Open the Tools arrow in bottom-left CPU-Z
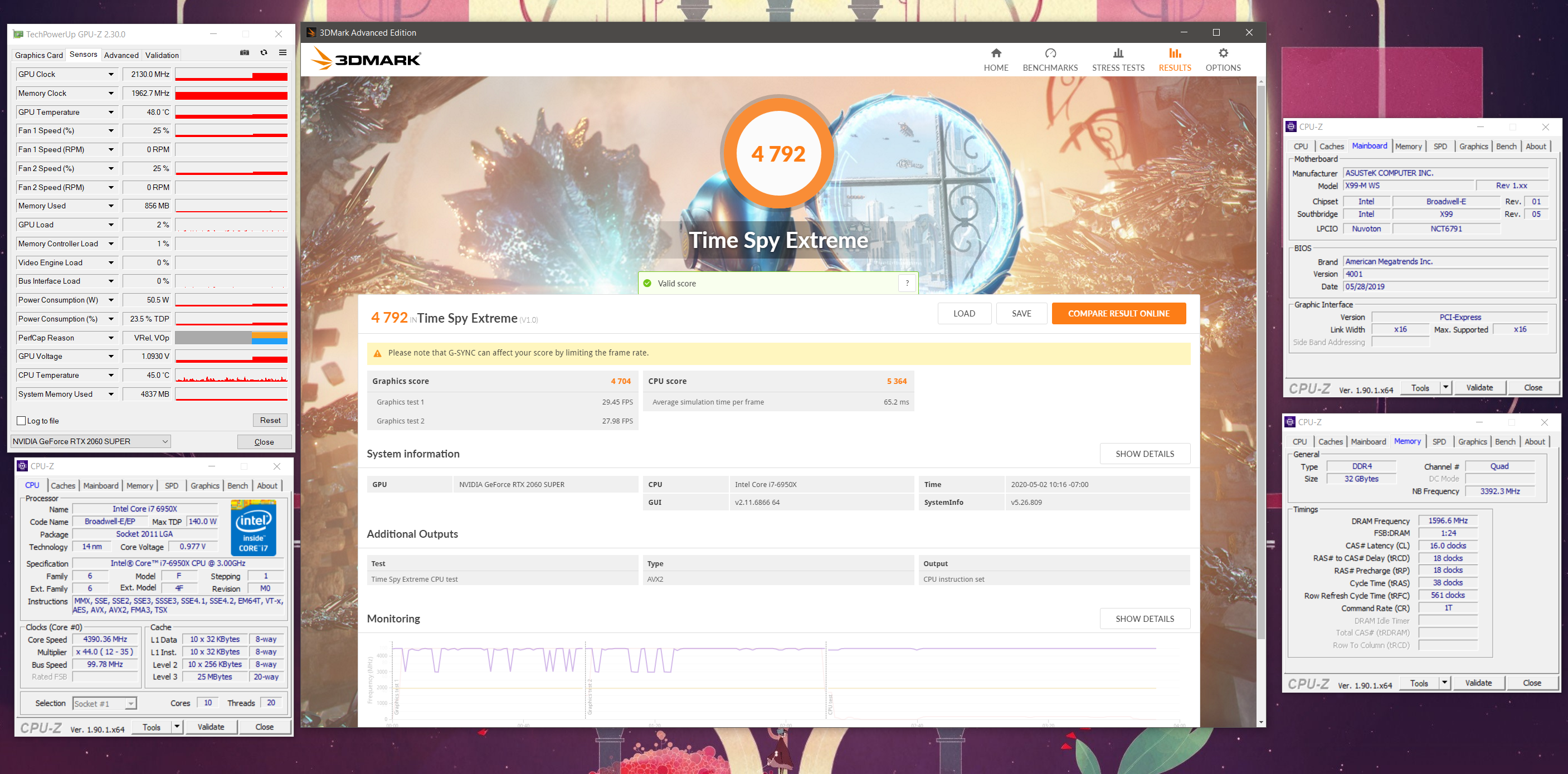This screenshot has width=1568, height=774. pyautogui.click(x=177, y=727)
